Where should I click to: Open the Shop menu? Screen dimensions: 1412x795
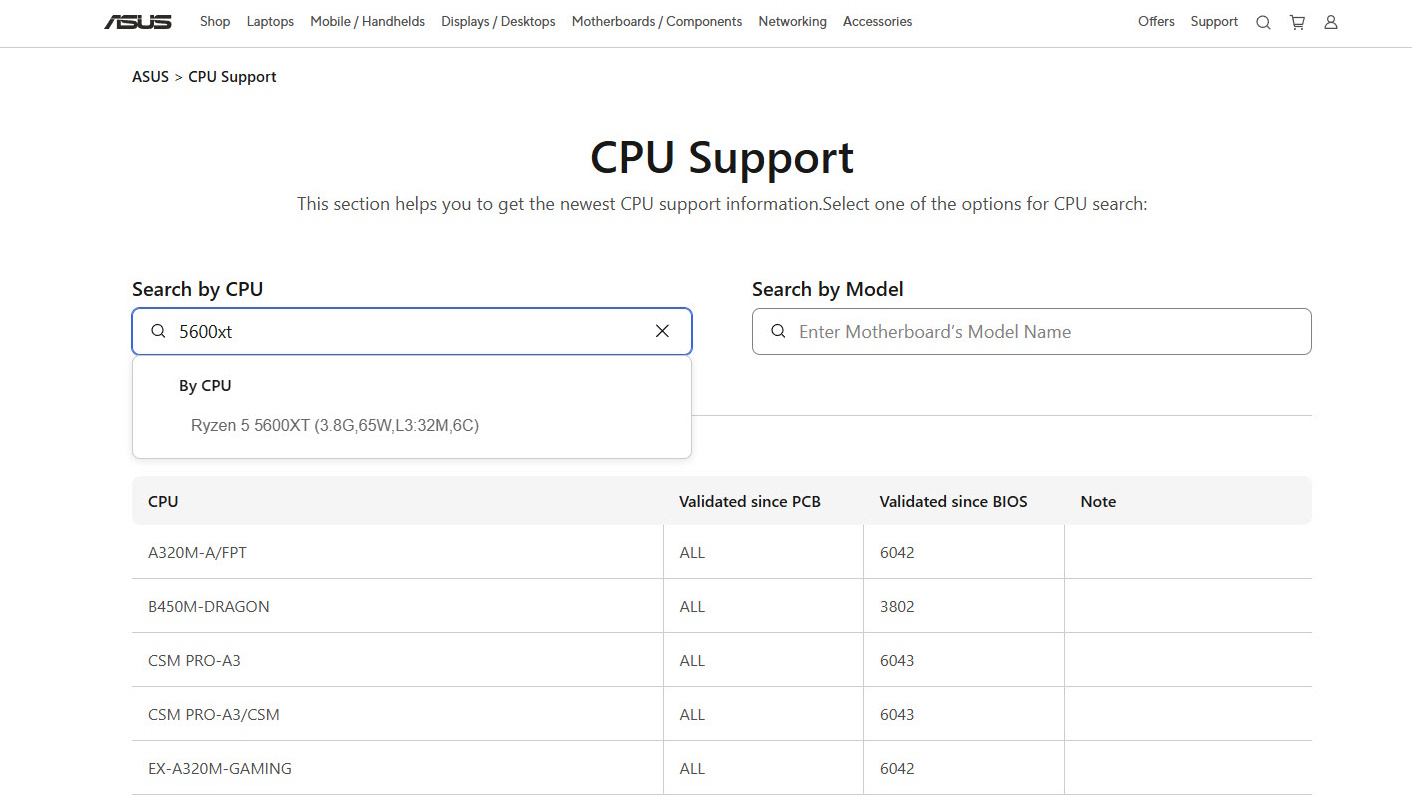point(215,21)
